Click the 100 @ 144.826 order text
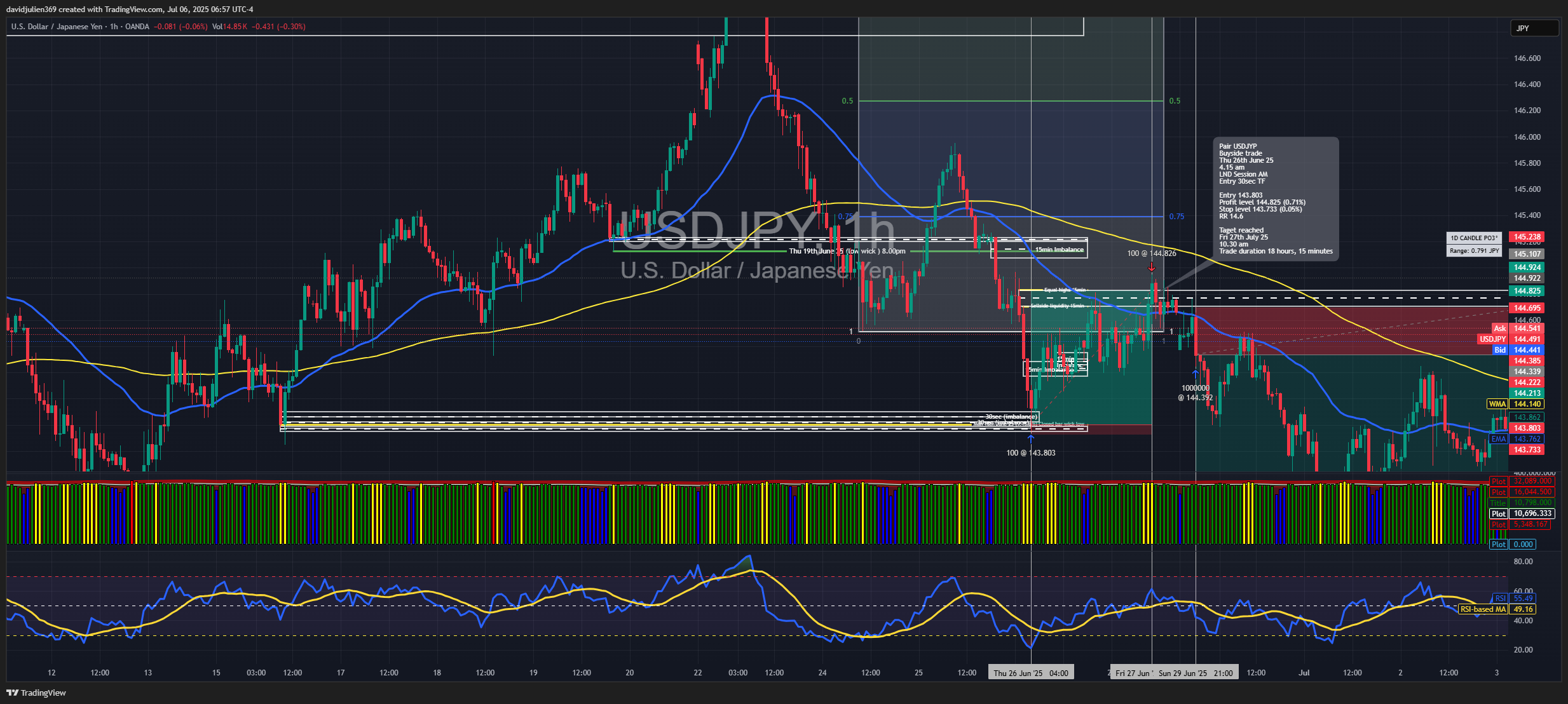This screenshot has width=1568, height=704. tap(1152, 254)
